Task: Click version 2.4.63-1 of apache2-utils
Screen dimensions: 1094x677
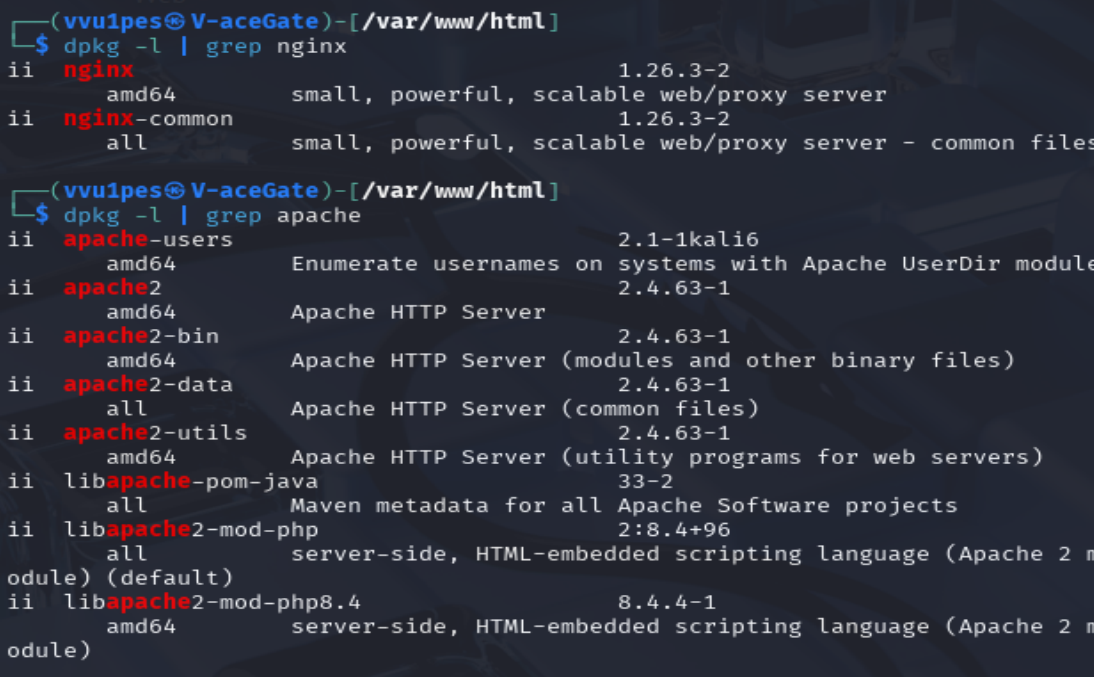Action: [x=674, y=433]
